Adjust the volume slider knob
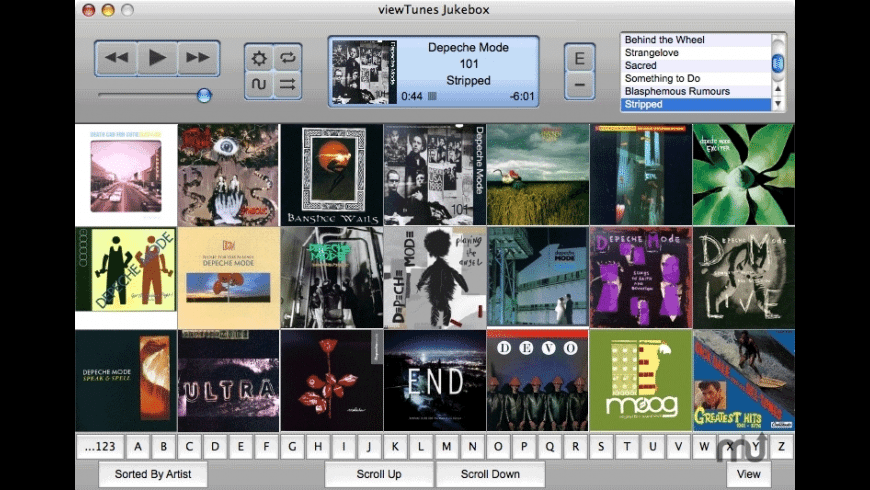Screen dimensions: 870x490 coord(204,95)
